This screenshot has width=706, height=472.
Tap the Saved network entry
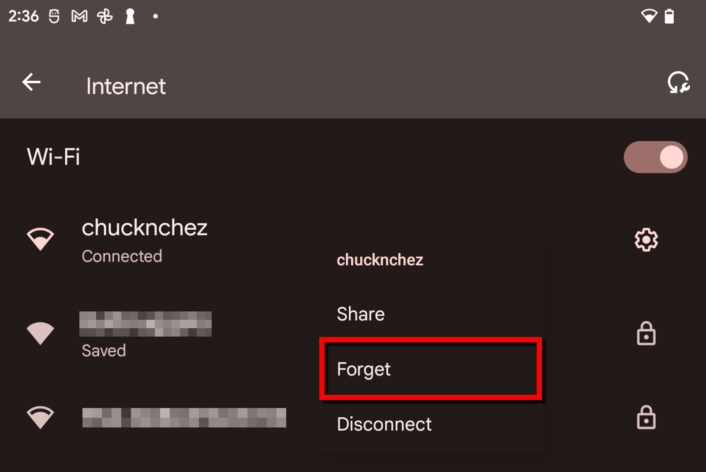145,333
